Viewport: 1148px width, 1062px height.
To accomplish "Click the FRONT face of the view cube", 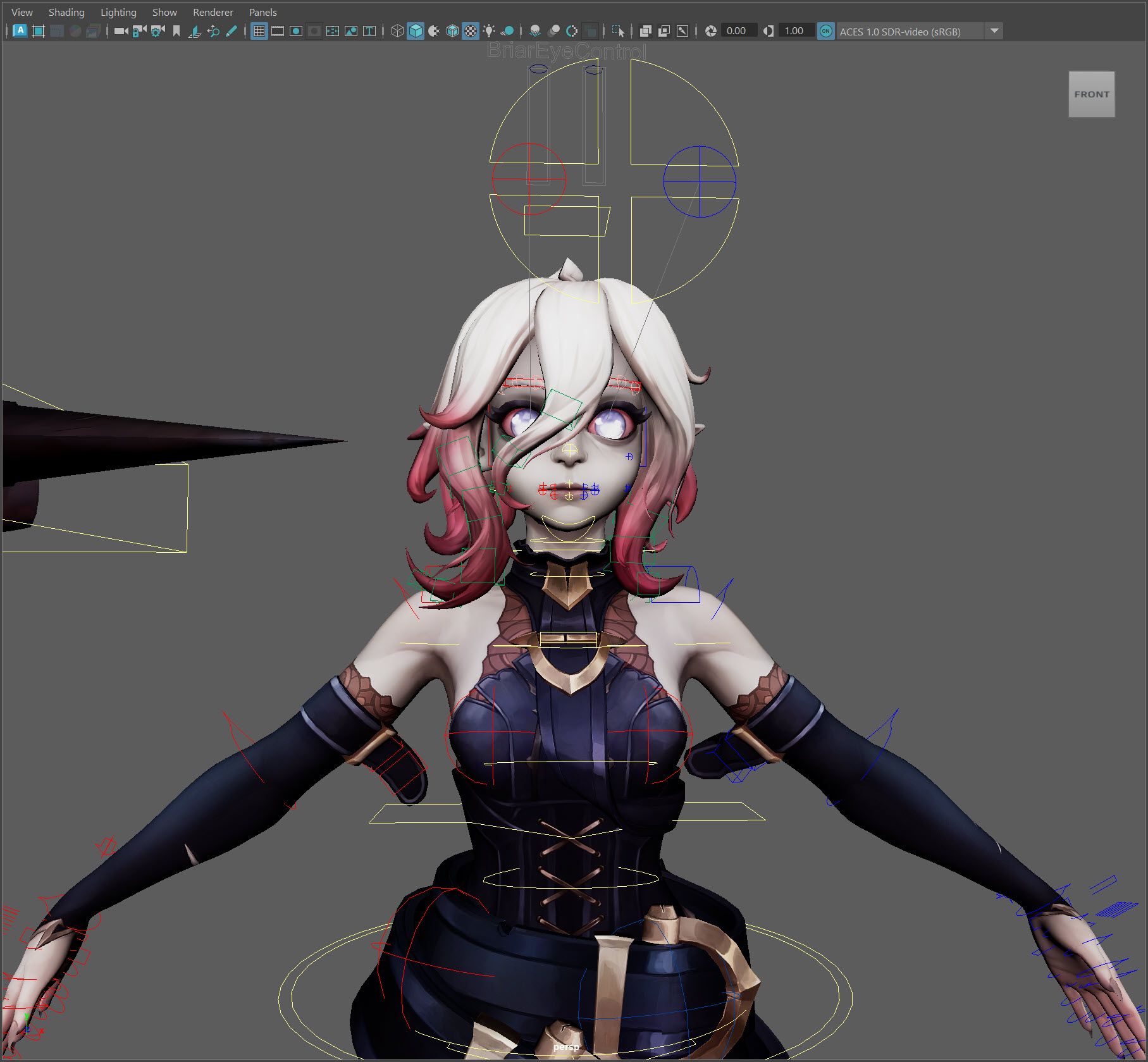I will pos(1091,94).
